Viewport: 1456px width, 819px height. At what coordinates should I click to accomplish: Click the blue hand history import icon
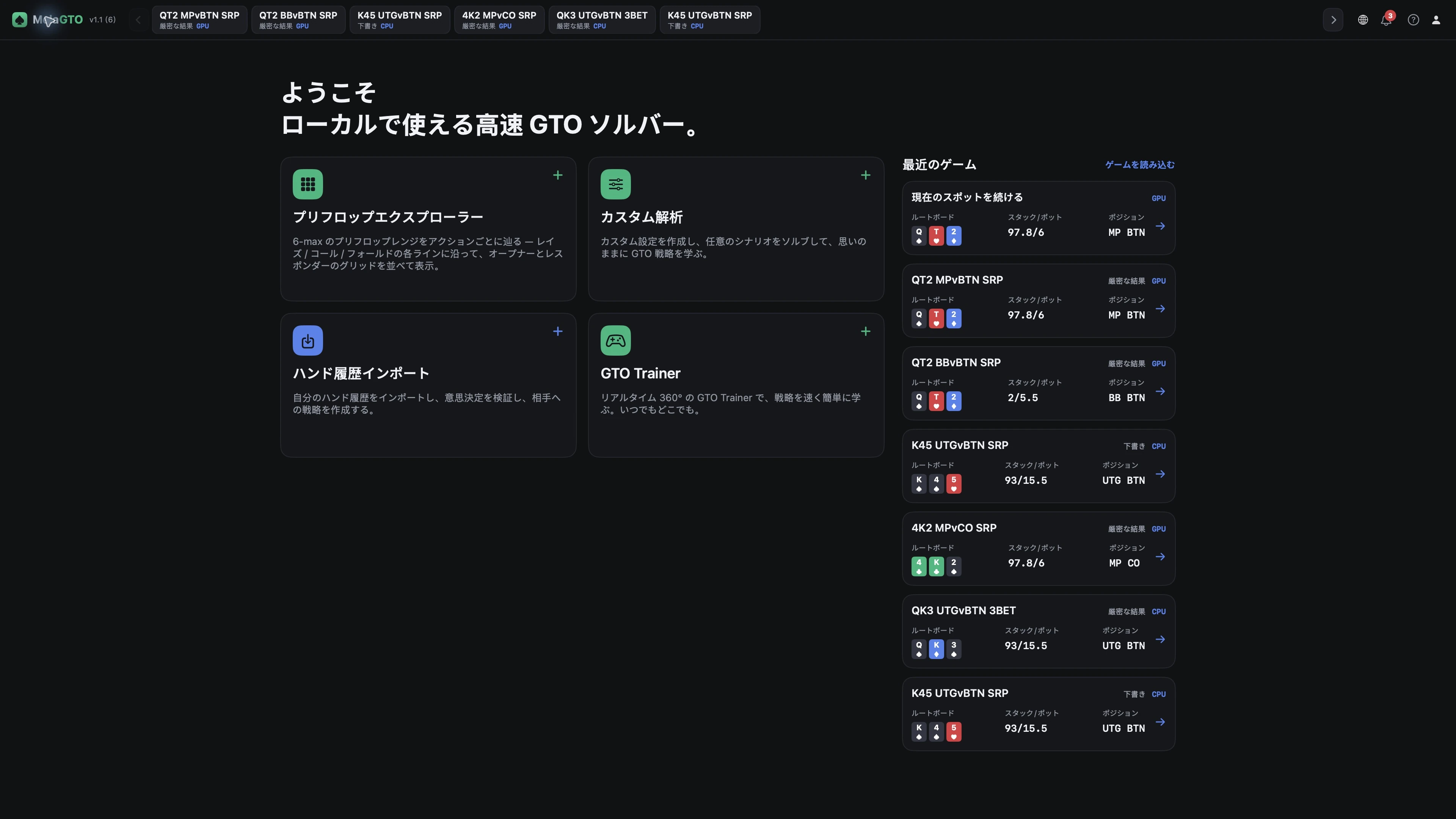(x=308, y=340)
